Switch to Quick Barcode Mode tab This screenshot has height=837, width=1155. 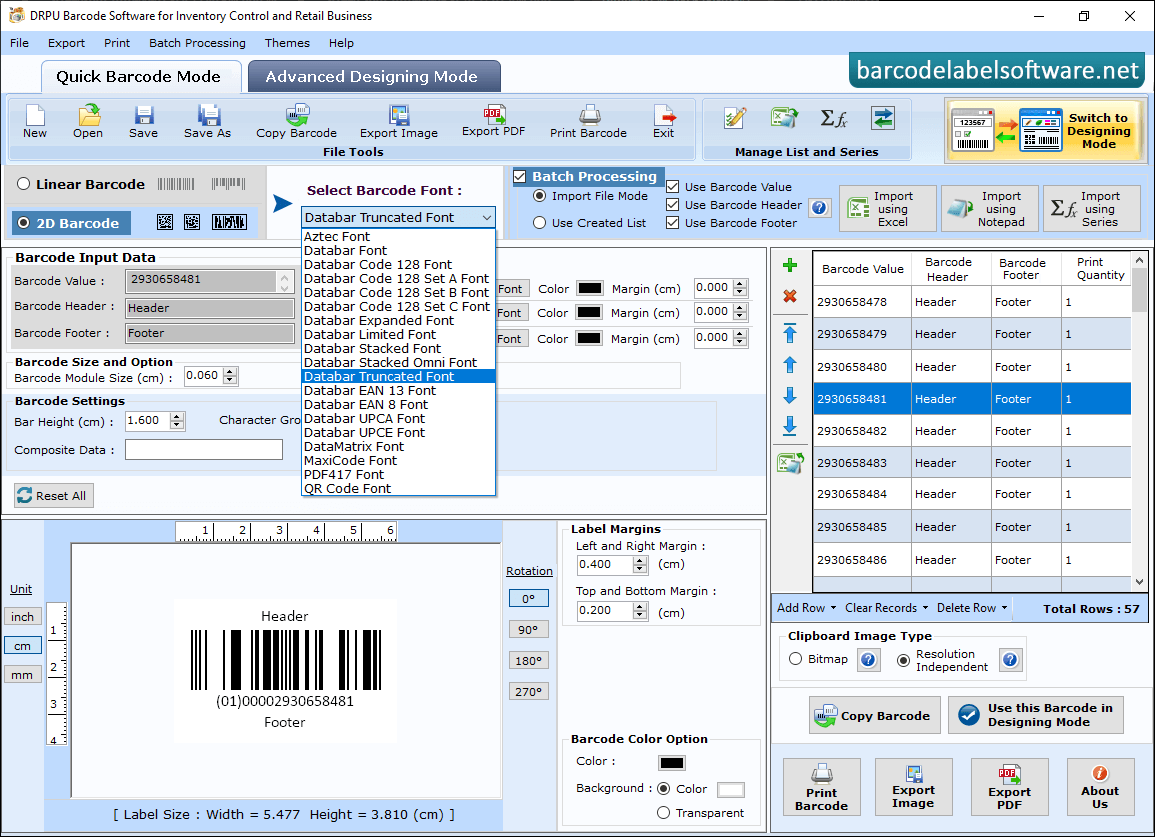140,77
